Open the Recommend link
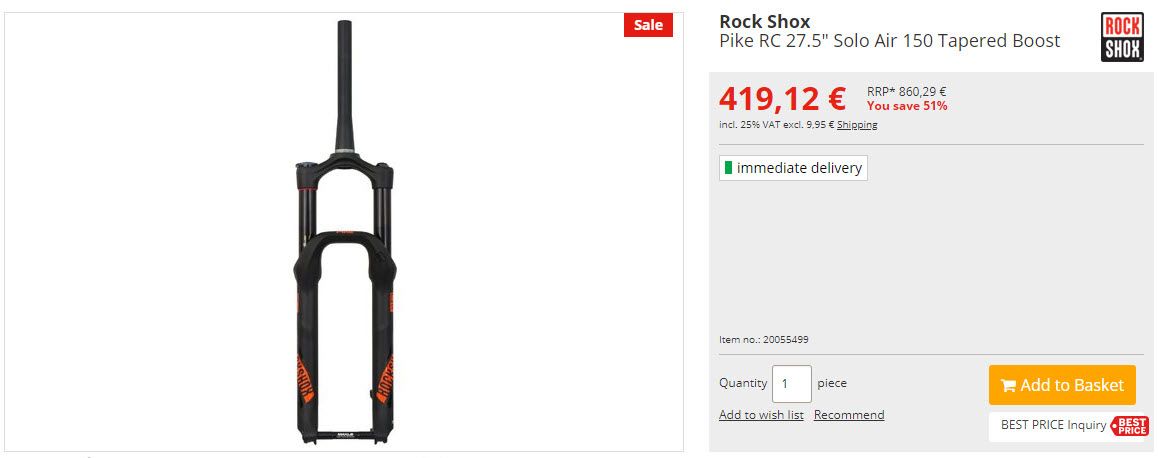Screen dimensions: 1158x458 tap(849, 415)
